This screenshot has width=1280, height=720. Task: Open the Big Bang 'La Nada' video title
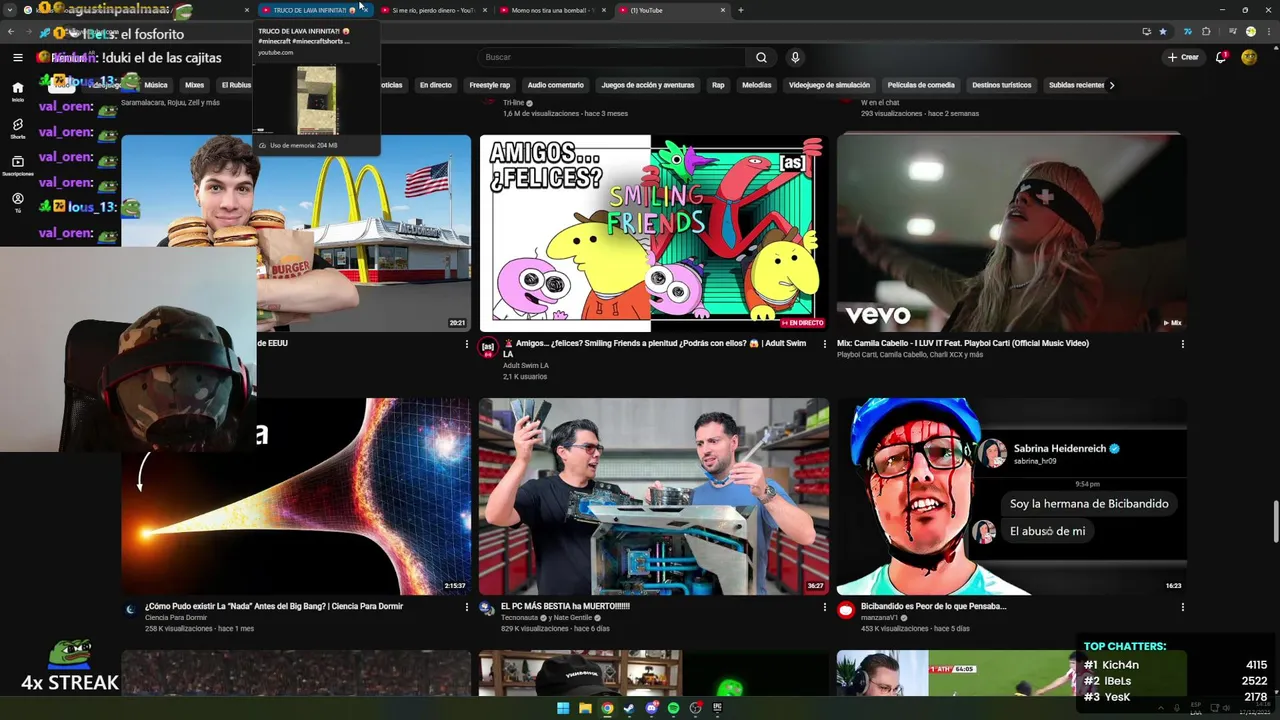pyautogui.click(x=274, y=606)
